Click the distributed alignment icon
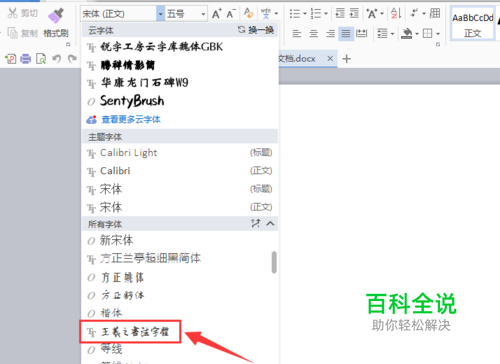500x364 pixels. pyautogui.click(x=361, y=33)
